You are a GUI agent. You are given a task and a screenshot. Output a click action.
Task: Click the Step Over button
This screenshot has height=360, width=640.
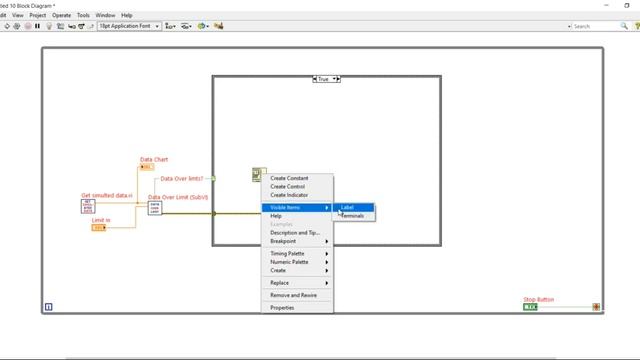81,26
